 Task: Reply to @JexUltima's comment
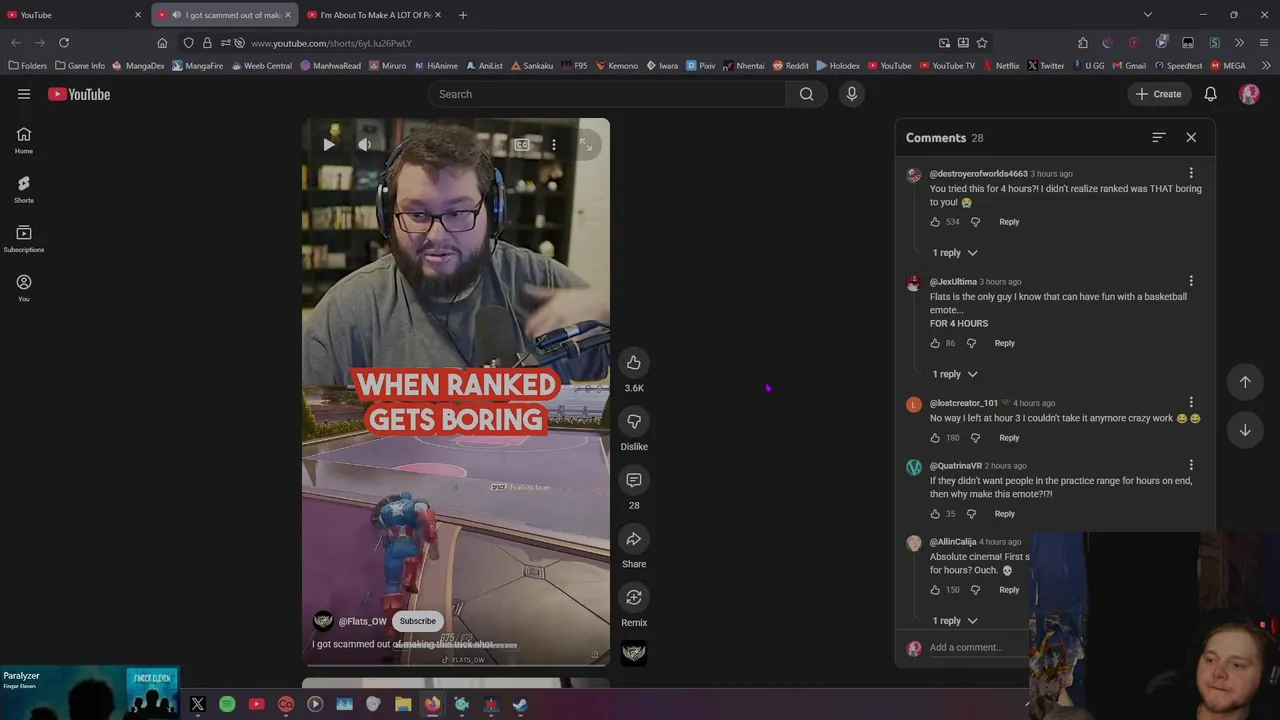(x=1004, y=343)
